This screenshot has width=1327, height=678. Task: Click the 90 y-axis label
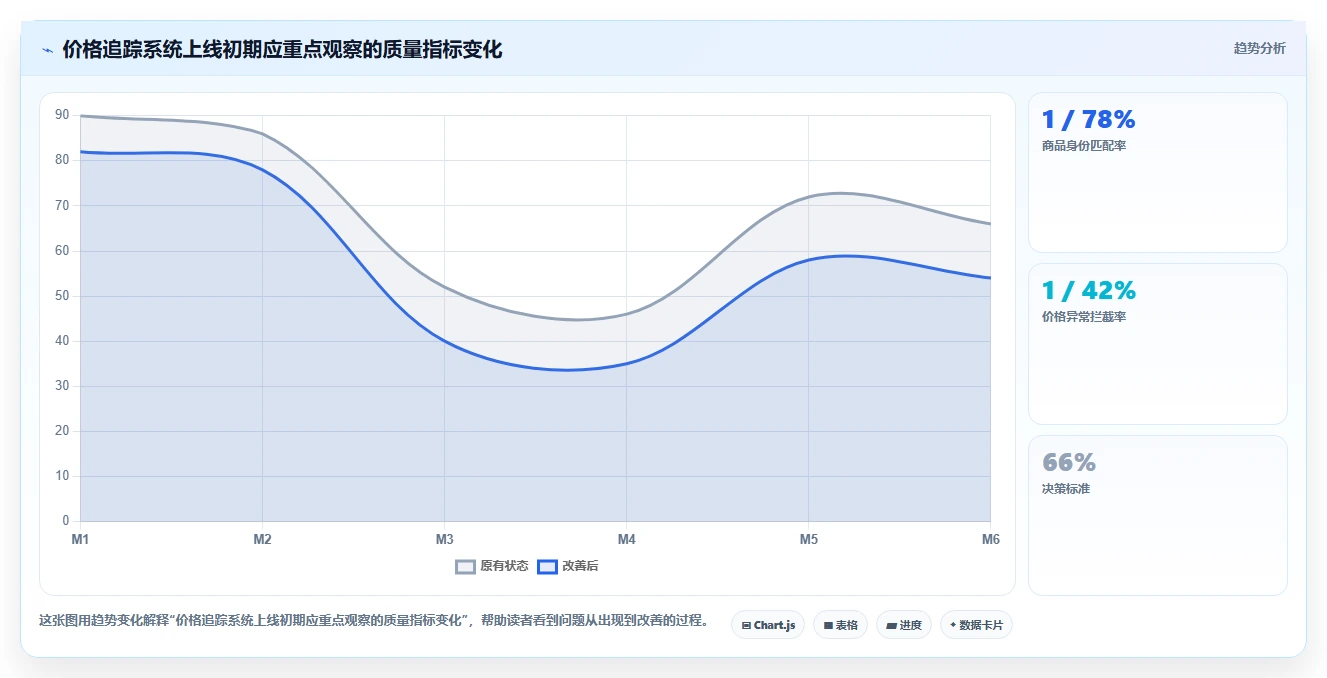[x=62, y=115]
